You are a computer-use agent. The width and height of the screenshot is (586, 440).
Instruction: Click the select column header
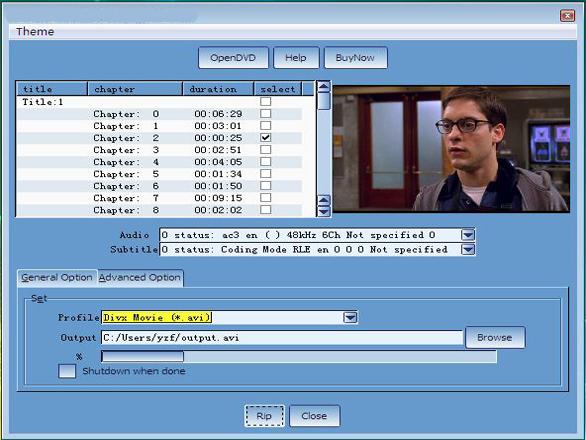[x=278, y=89]
